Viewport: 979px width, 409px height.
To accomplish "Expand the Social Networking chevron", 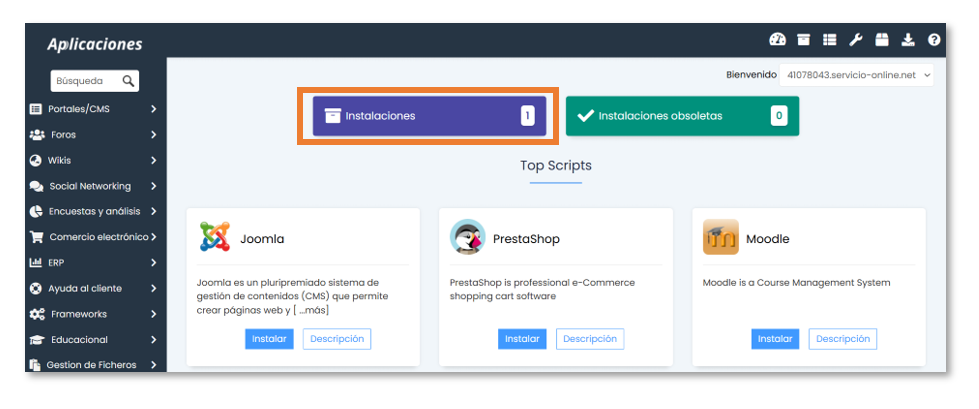I will (x=154, y=186).
